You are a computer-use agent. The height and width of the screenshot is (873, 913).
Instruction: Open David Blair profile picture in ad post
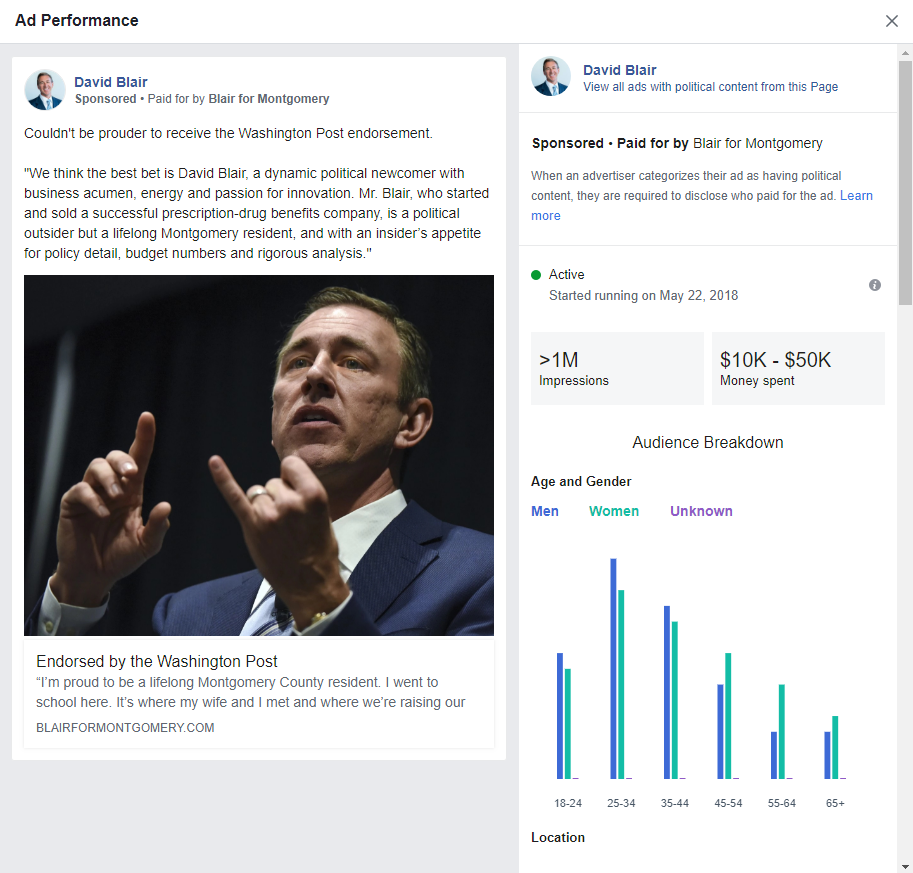coord(45,90)
